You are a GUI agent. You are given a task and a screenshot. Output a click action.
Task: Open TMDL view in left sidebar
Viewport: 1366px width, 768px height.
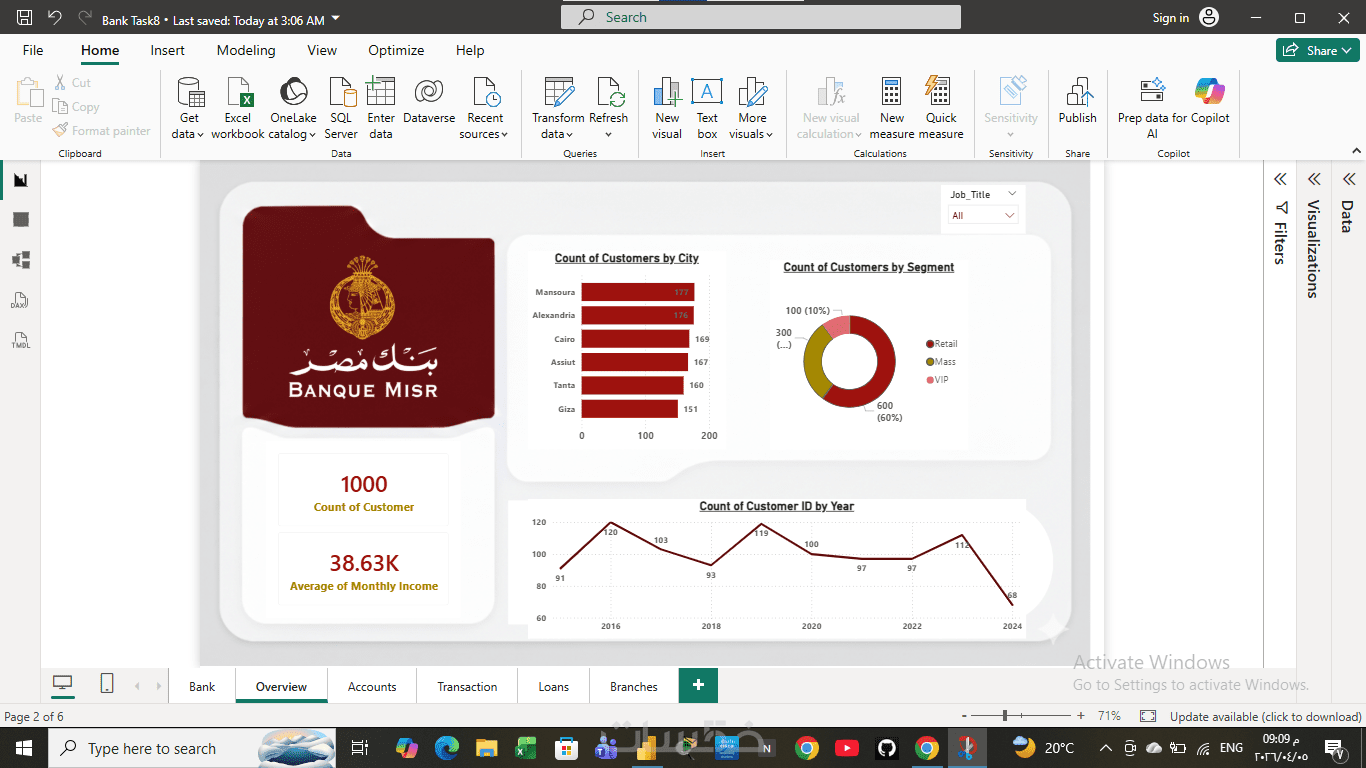click(20, 340)
